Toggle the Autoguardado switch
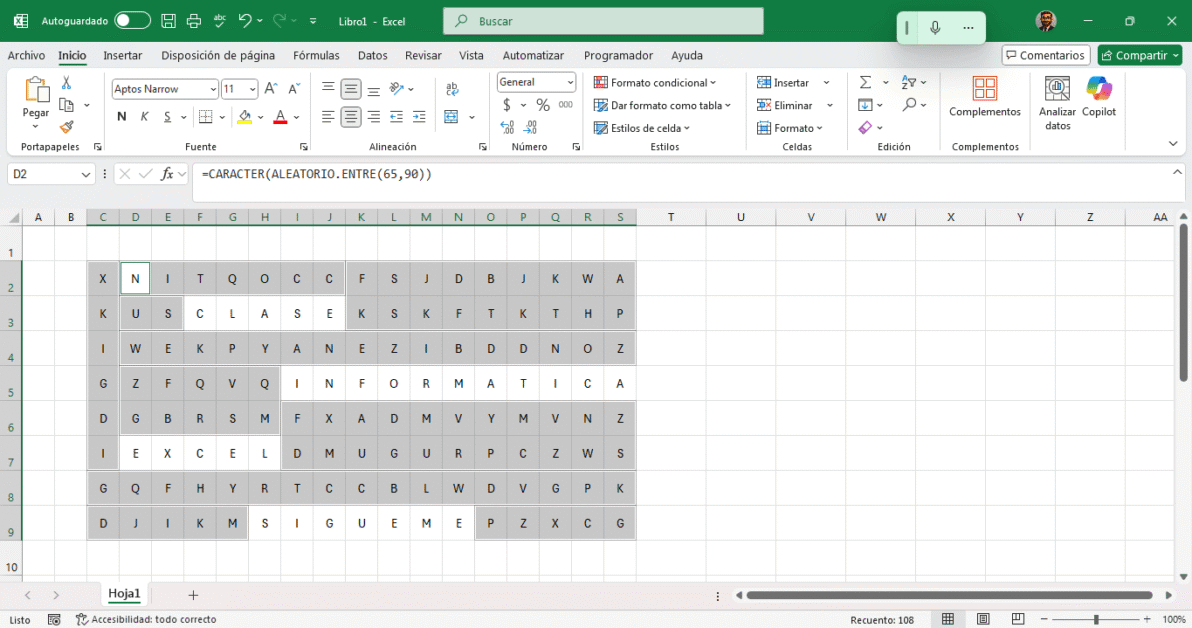This screenshot has width=1192, height=628. click(x=132, y=21)
